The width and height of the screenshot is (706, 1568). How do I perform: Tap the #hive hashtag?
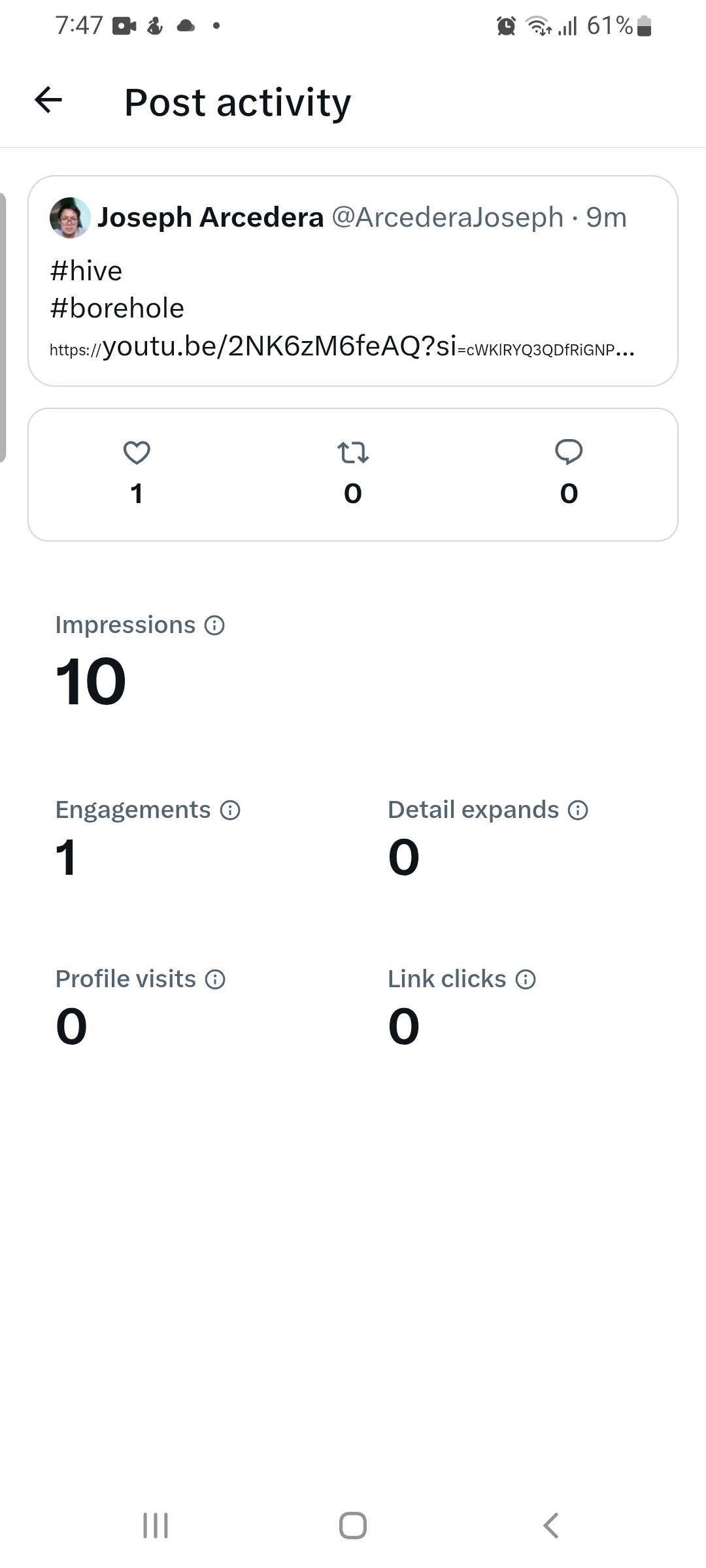point(86,270)
